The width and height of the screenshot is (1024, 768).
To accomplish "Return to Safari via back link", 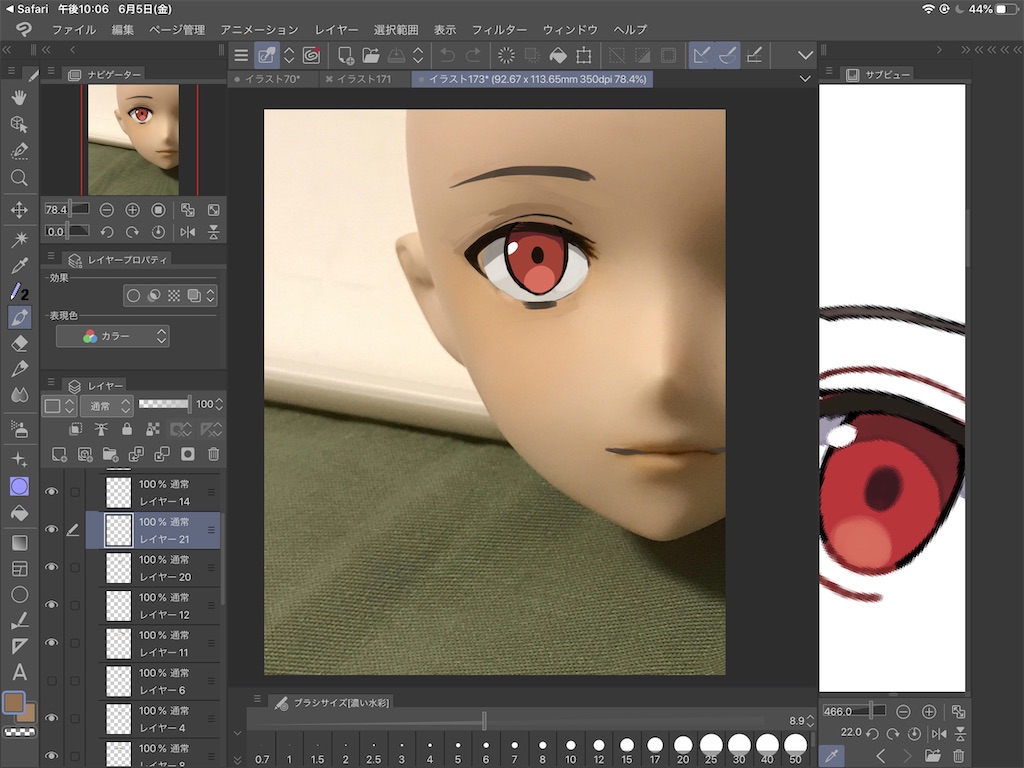I will click(27, 9).
